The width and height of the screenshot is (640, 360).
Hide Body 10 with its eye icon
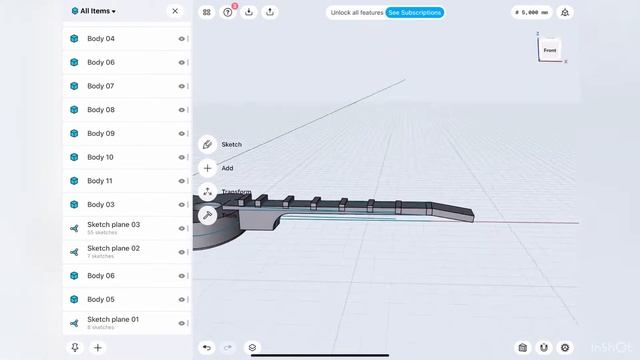point(182,157)
